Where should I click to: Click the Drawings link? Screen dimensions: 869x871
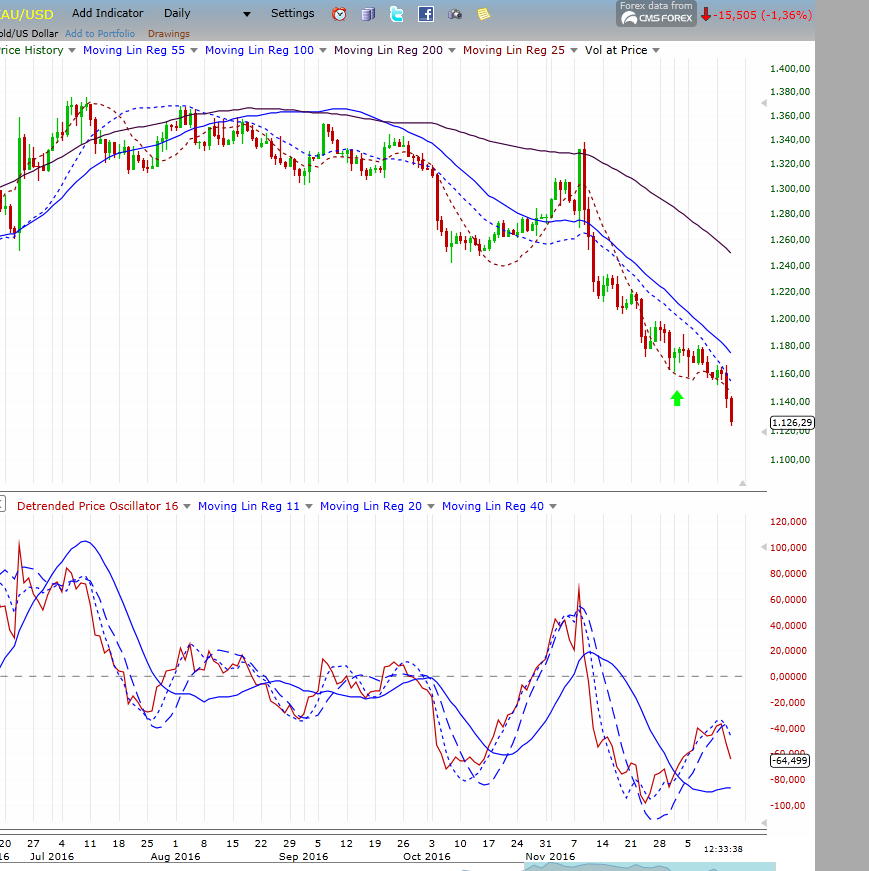(x=168, y=34)
